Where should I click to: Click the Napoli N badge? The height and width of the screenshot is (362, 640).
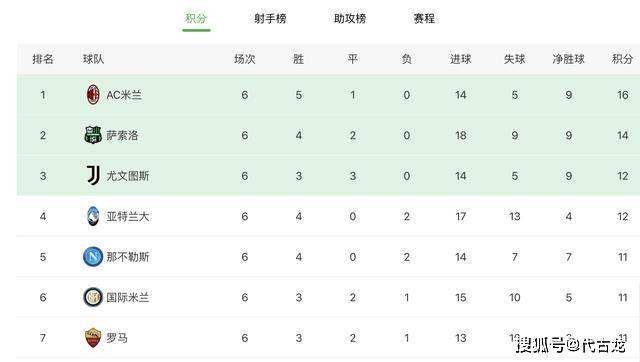click(x=93, y=257)
